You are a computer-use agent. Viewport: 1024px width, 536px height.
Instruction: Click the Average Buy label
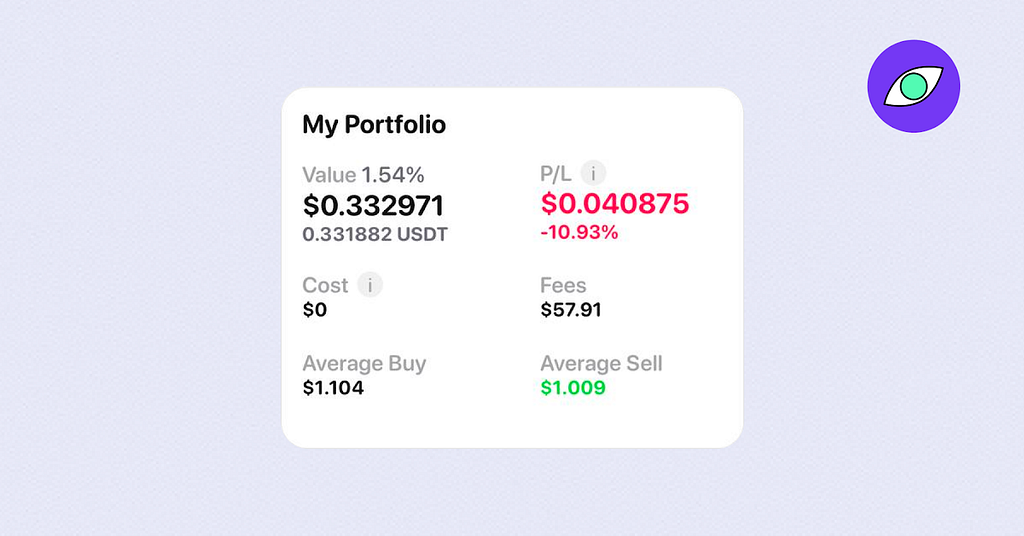pos(364,364)
